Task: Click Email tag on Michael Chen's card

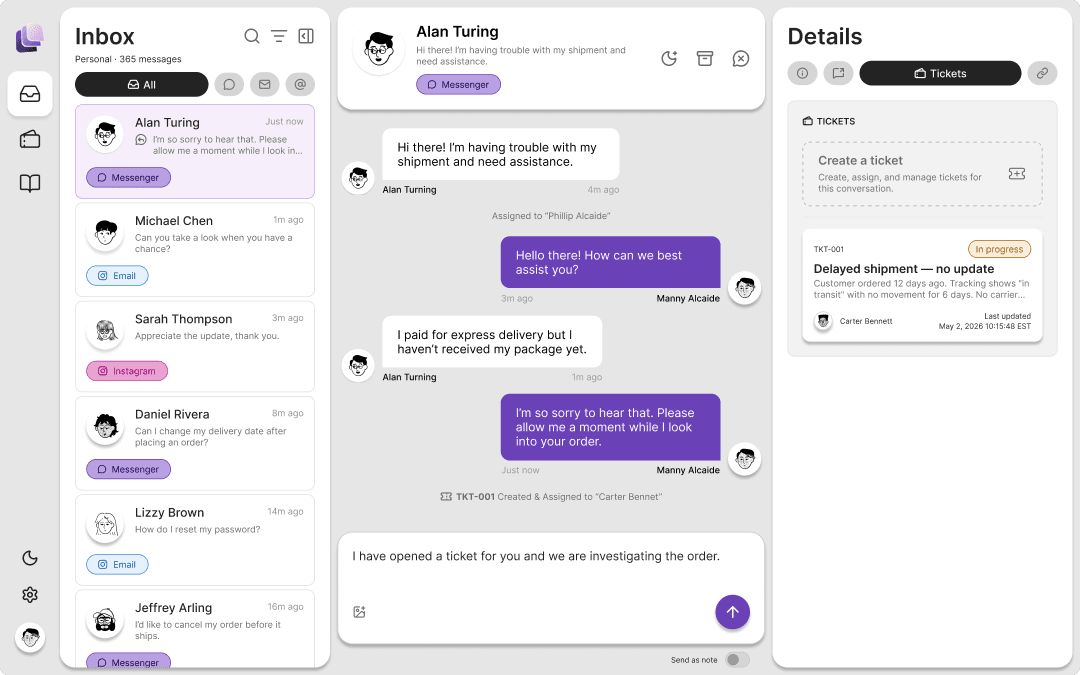Action: coord(117,276)
